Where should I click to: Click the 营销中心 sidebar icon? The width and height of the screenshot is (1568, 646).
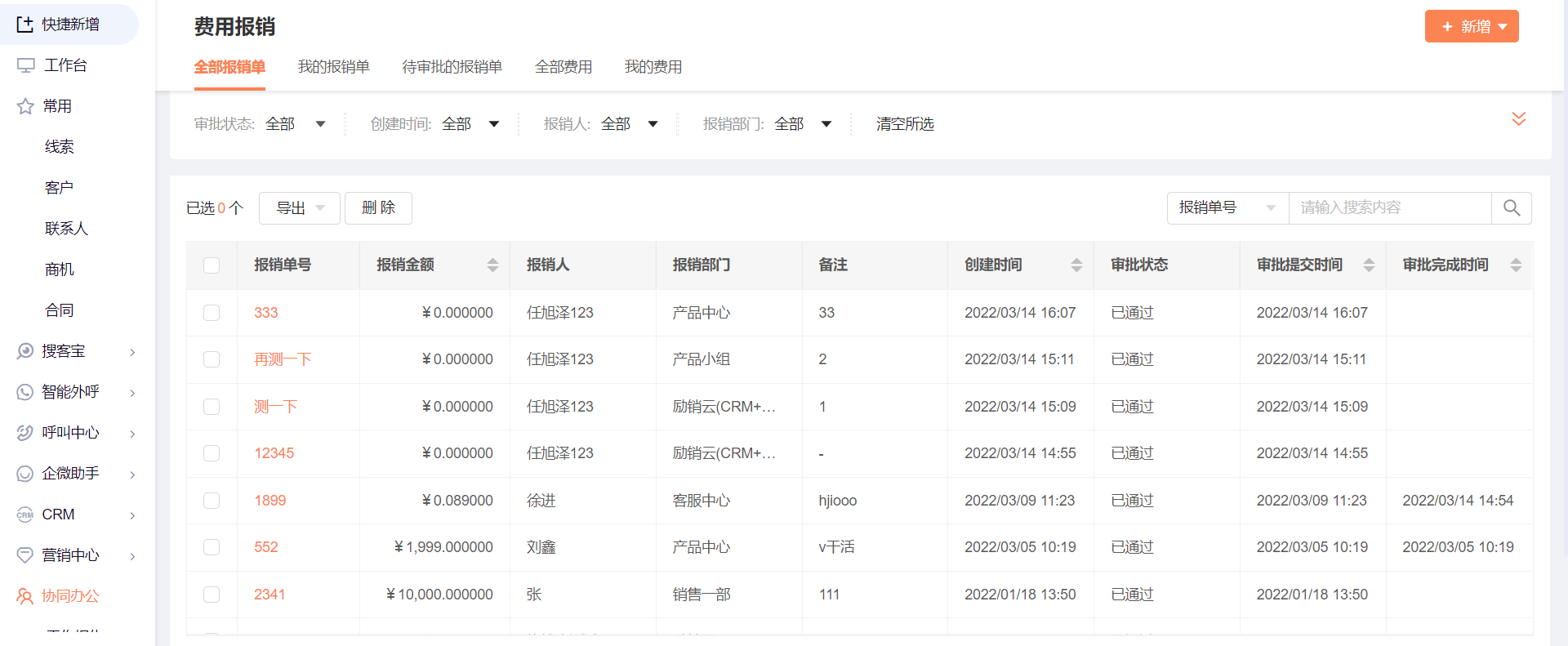[25, 555]
